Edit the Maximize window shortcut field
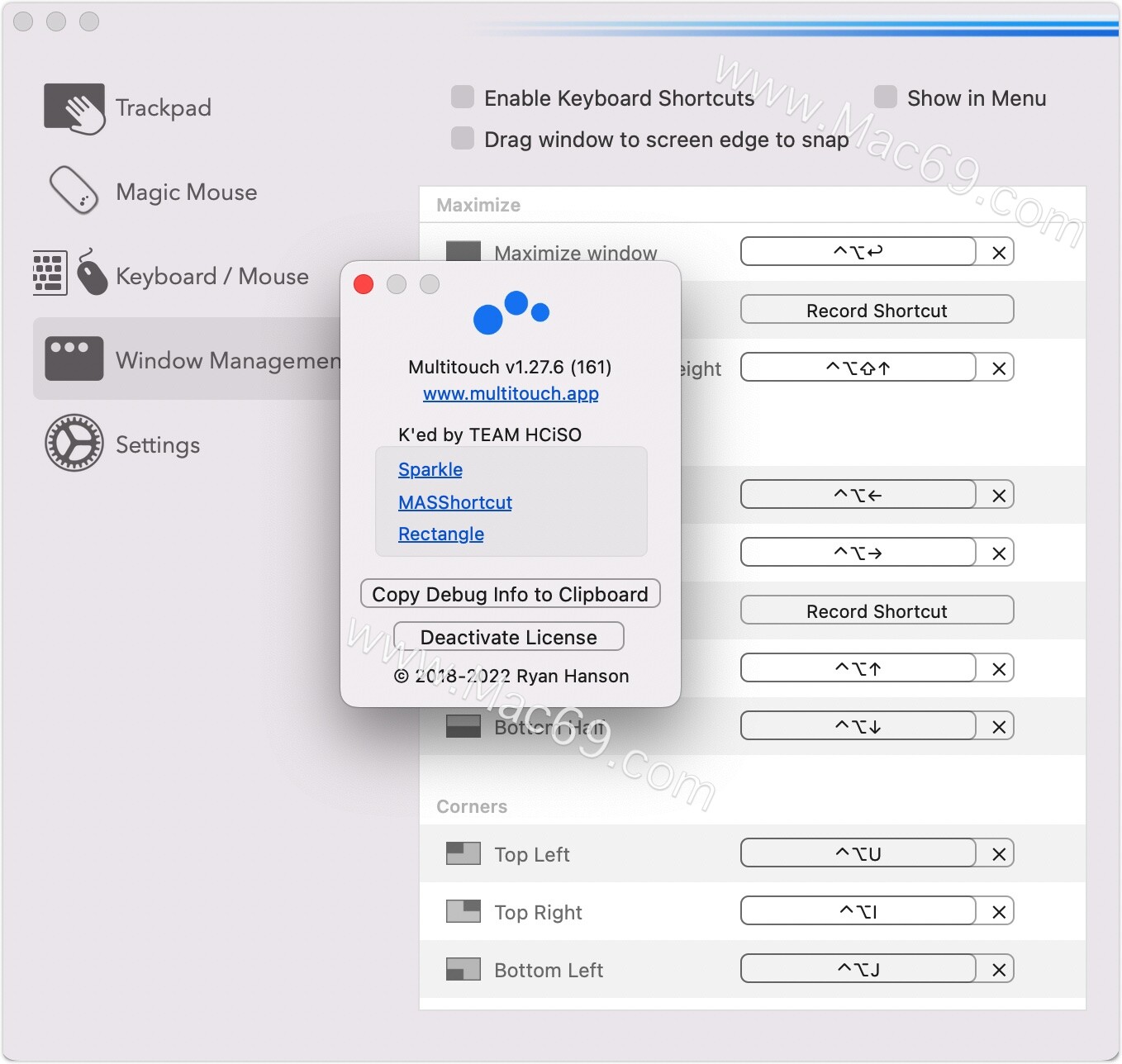The image size is (1122, 1064). (858, 252)
